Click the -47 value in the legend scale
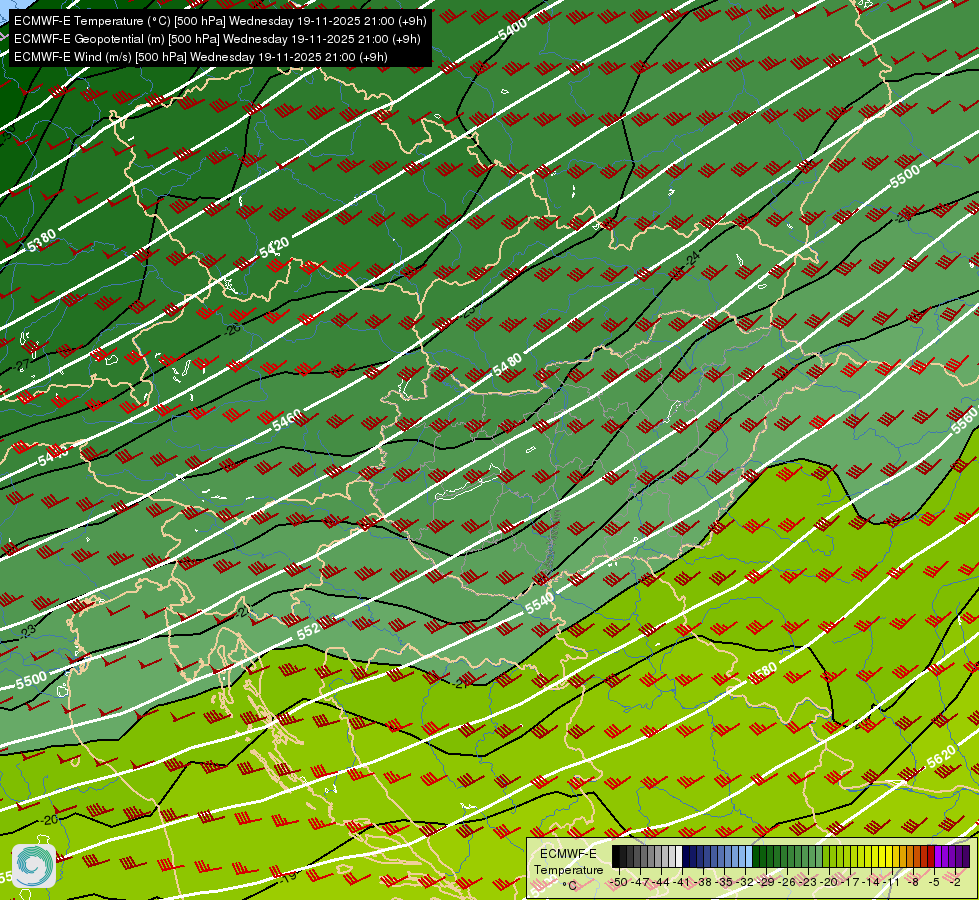Image resolution: width=979 pixels, height=900 pixels. (641, 882)
